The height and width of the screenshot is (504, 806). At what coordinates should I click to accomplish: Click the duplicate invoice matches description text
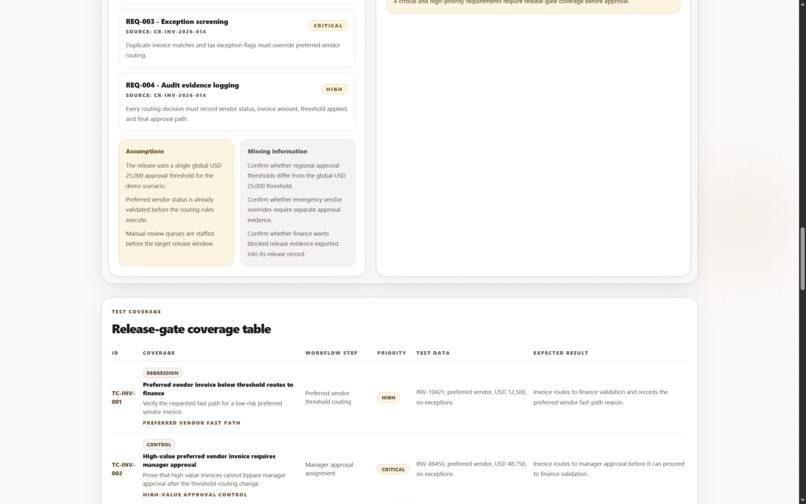[233, 50]
